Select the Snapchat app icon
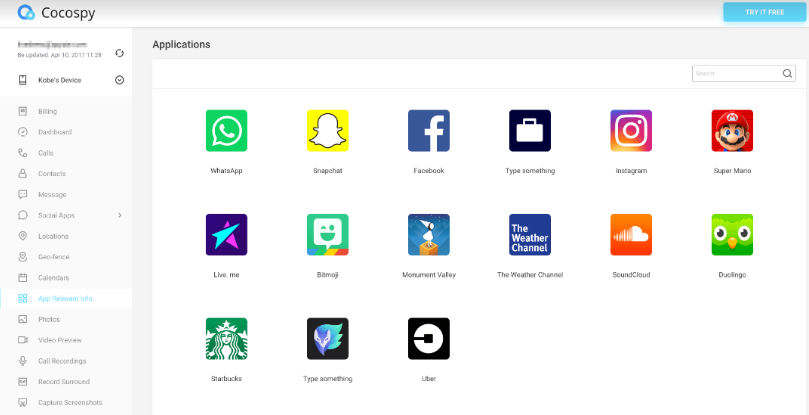This screenshot has height=415, width=809. pos(328,131)
